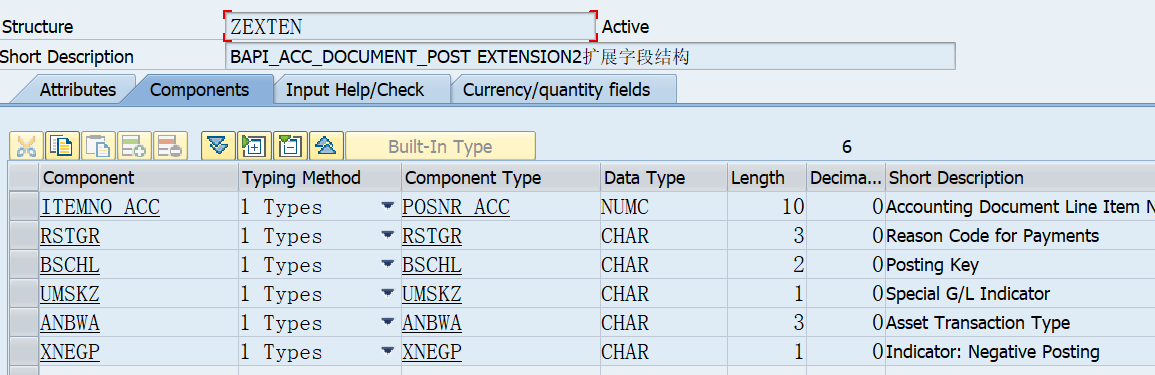The width and height of the screenshot is (1155, 375).
Task: Open component type UMSKZ link
Action: tap(432, 293)
